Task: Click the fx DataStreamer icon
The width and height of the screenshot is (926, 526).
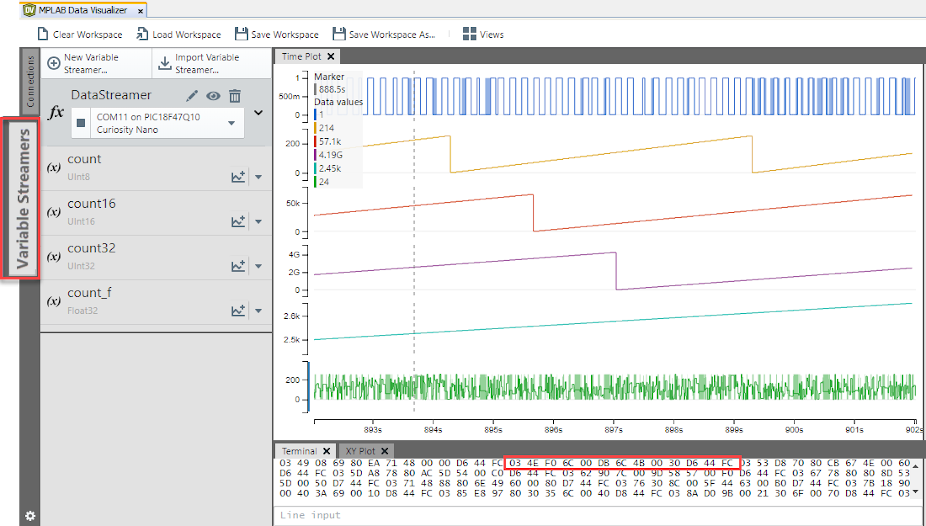Action: [56, 112]
